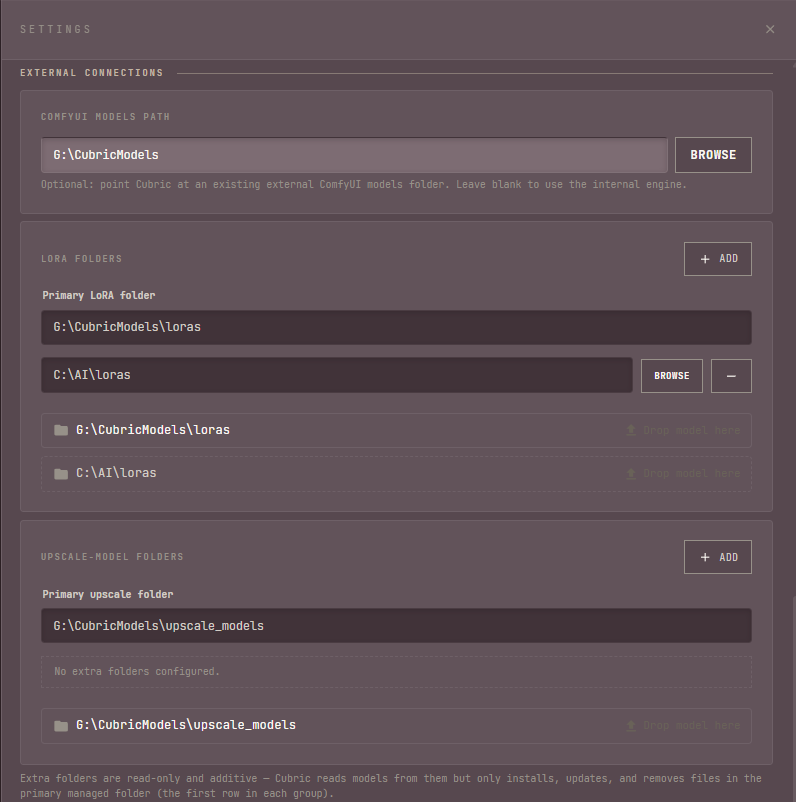Click the 'COMFYUI MODELS PATH' label
Image resolution: width=796 pixels, height=802 pixels.
point(105,117)
